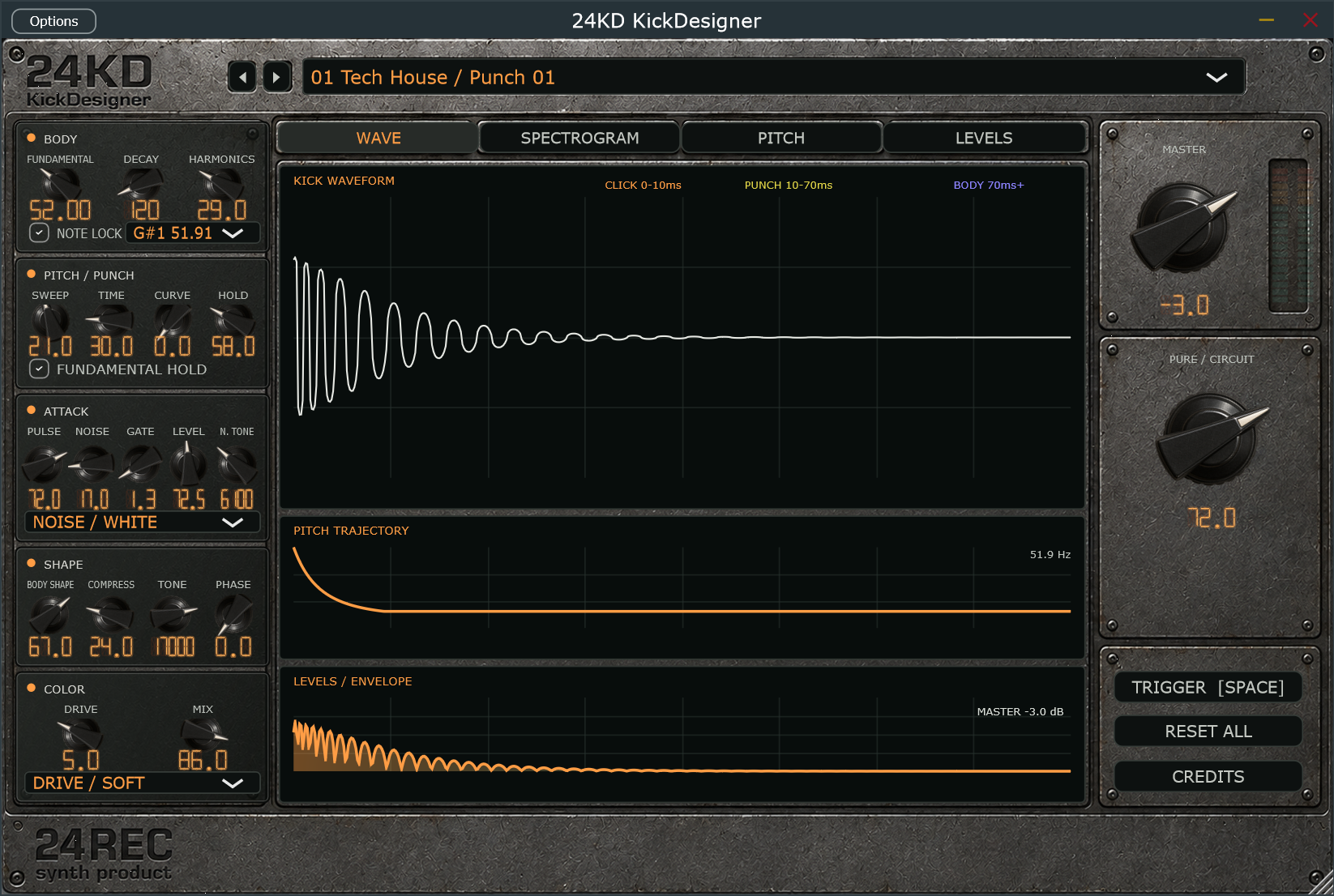
Task: Toggle the PITCH / PUNCH section indicator
Action: coord(32,274)
